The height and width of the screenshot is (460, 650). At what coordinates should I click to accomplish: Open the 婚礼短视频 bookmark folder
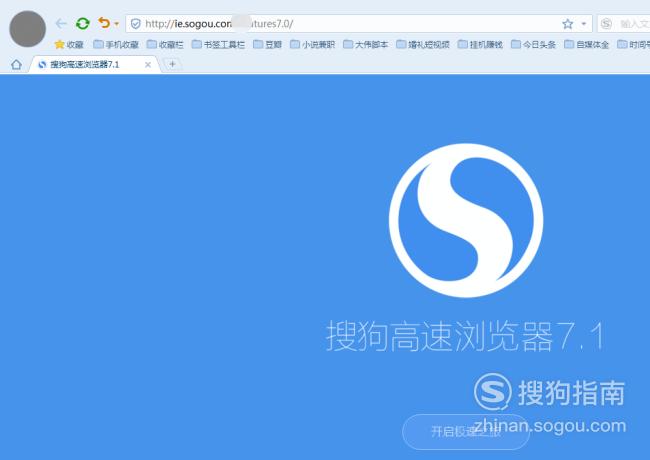pos(423,44)
